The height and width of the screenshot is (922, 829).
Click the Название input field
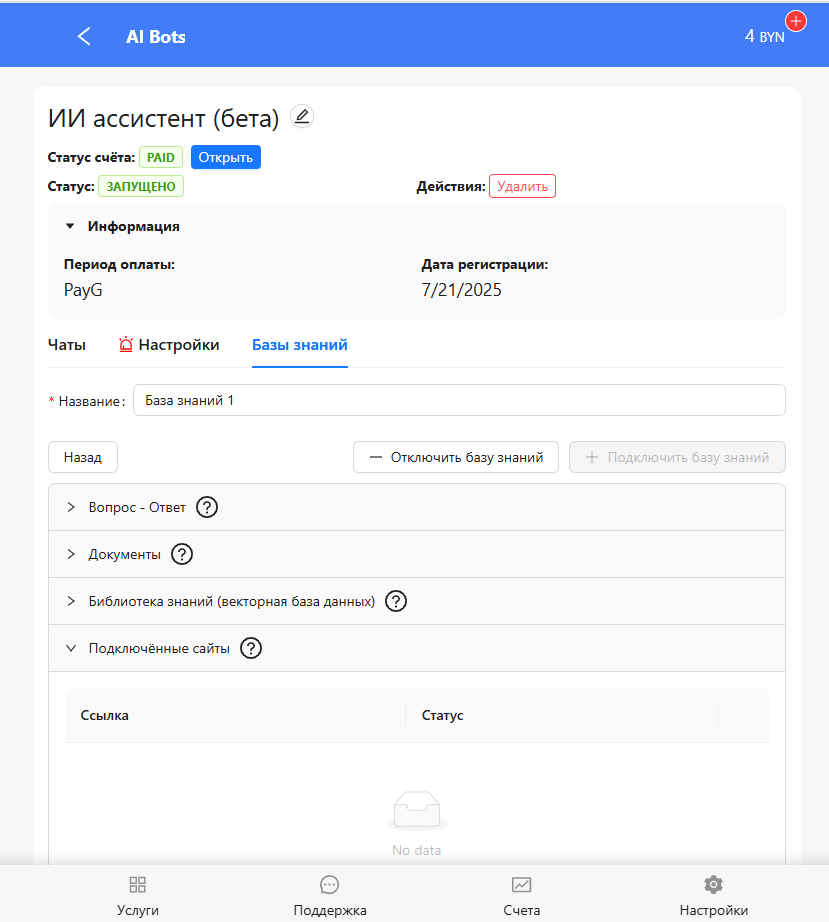458,400
